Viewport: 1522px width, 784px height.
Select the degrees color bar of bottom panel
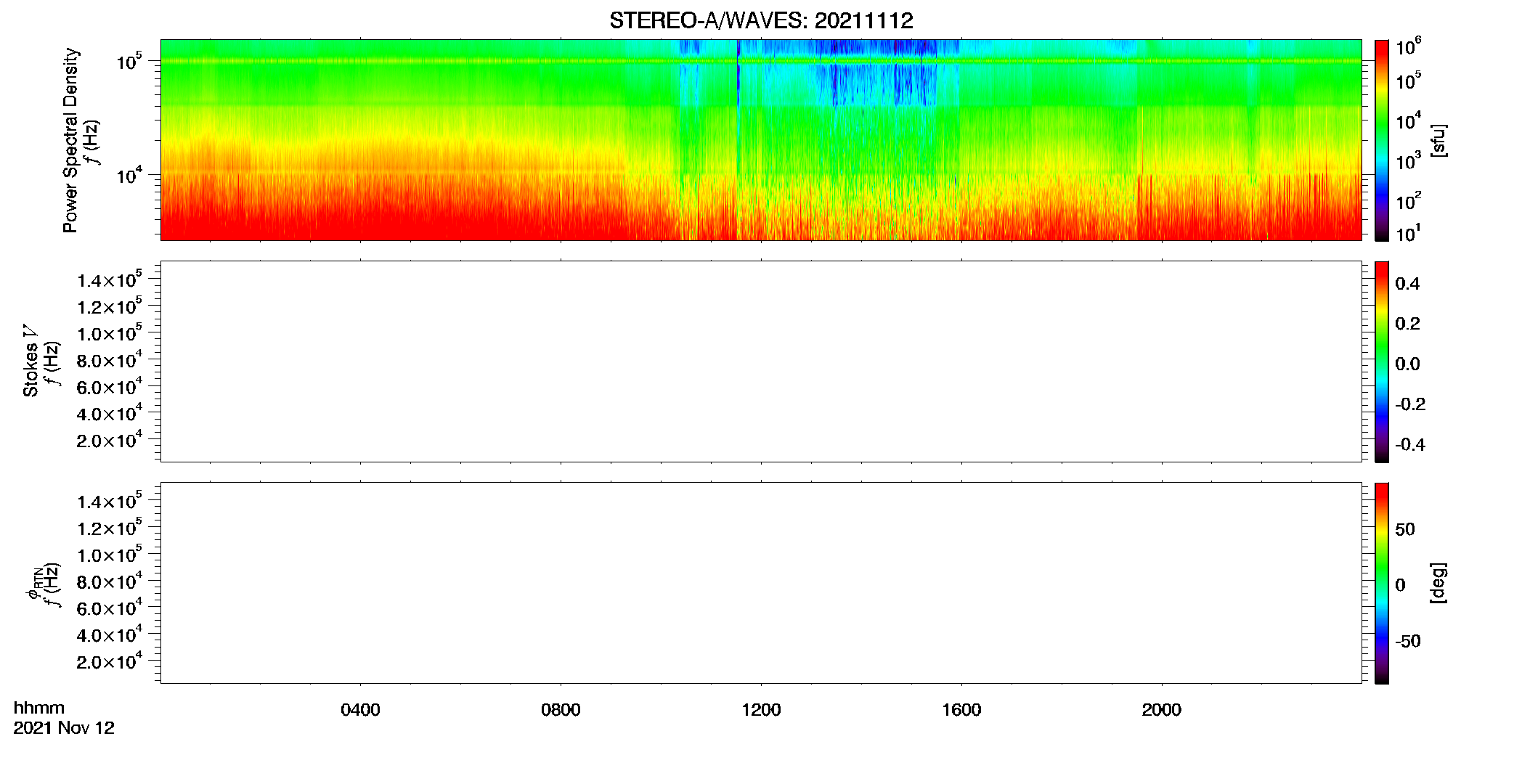[x=1382, y=583]
